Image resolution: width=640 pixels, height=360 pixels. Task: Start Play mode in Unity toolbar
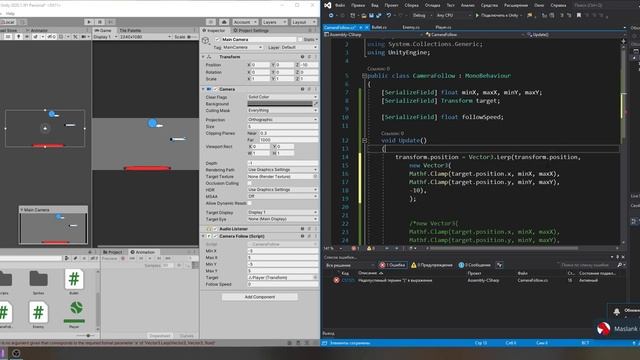[89, 22]
